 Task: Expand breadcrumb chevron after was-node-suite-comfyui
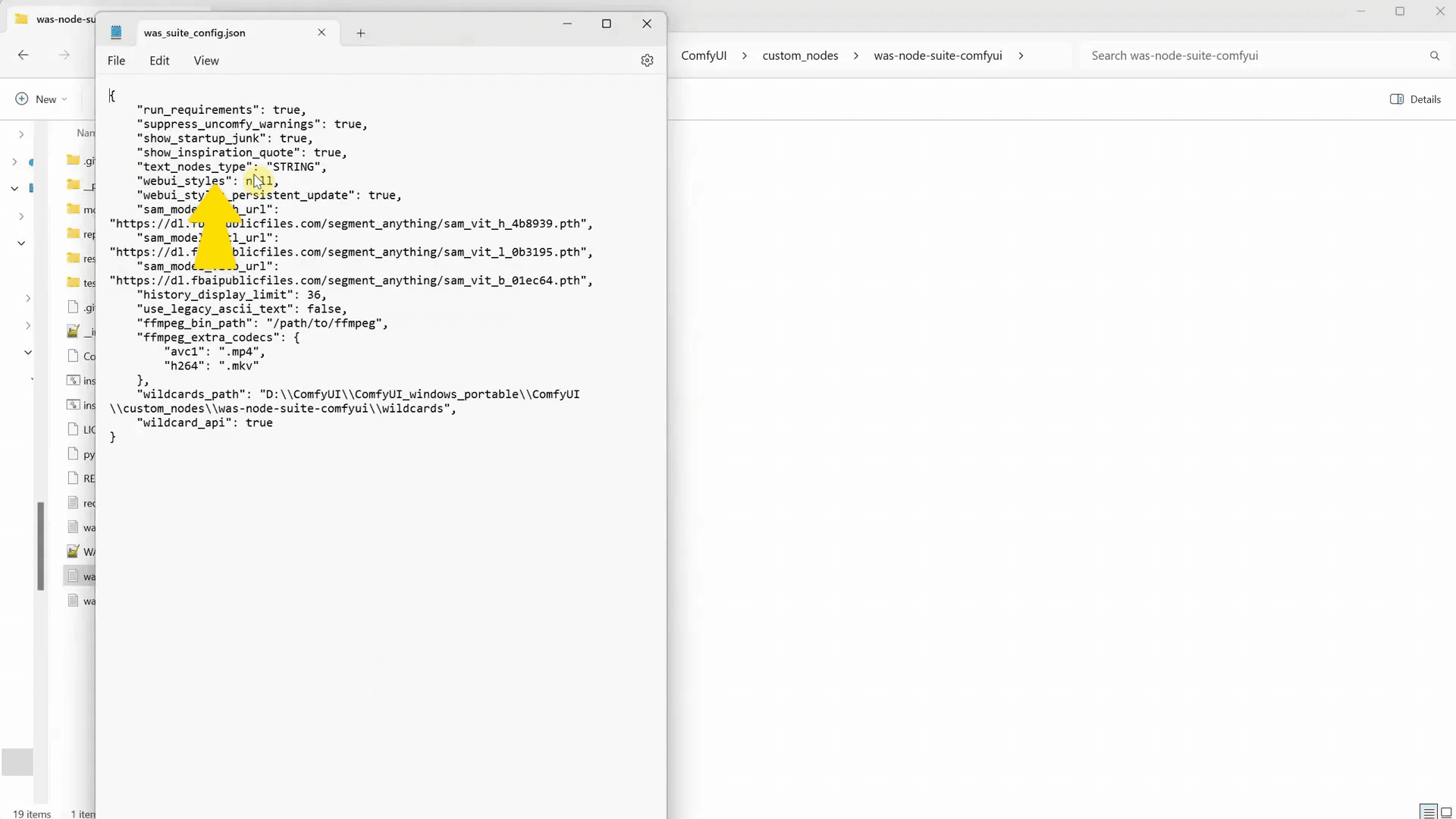click(x=1022, y=55)
